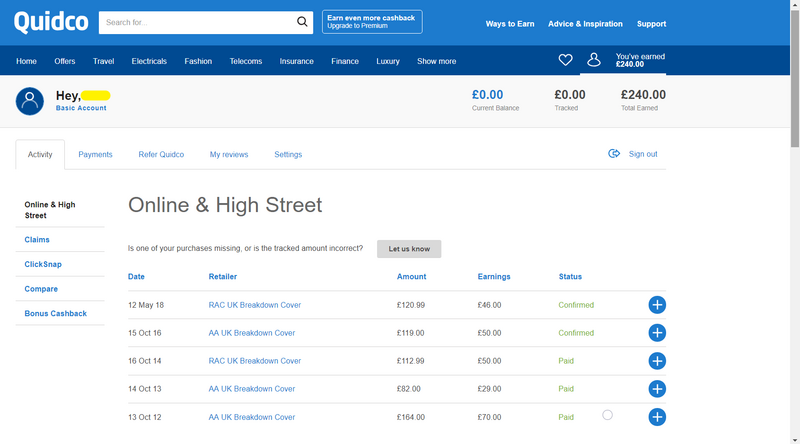Open Bonus Cashback in the sidebar
The image size is (800, 444).
[x=56, y=313]
